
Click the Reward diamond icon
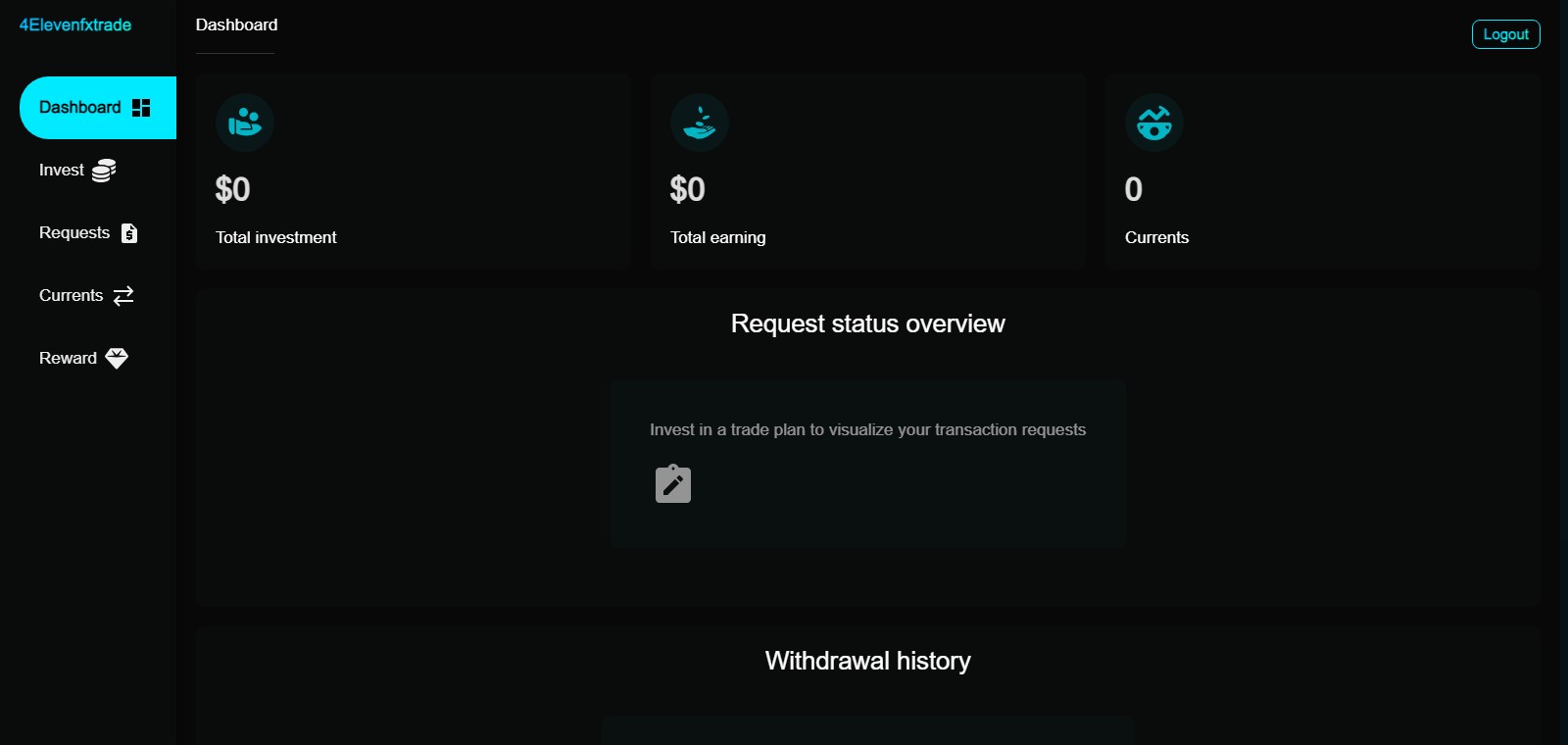click(117, 359)
